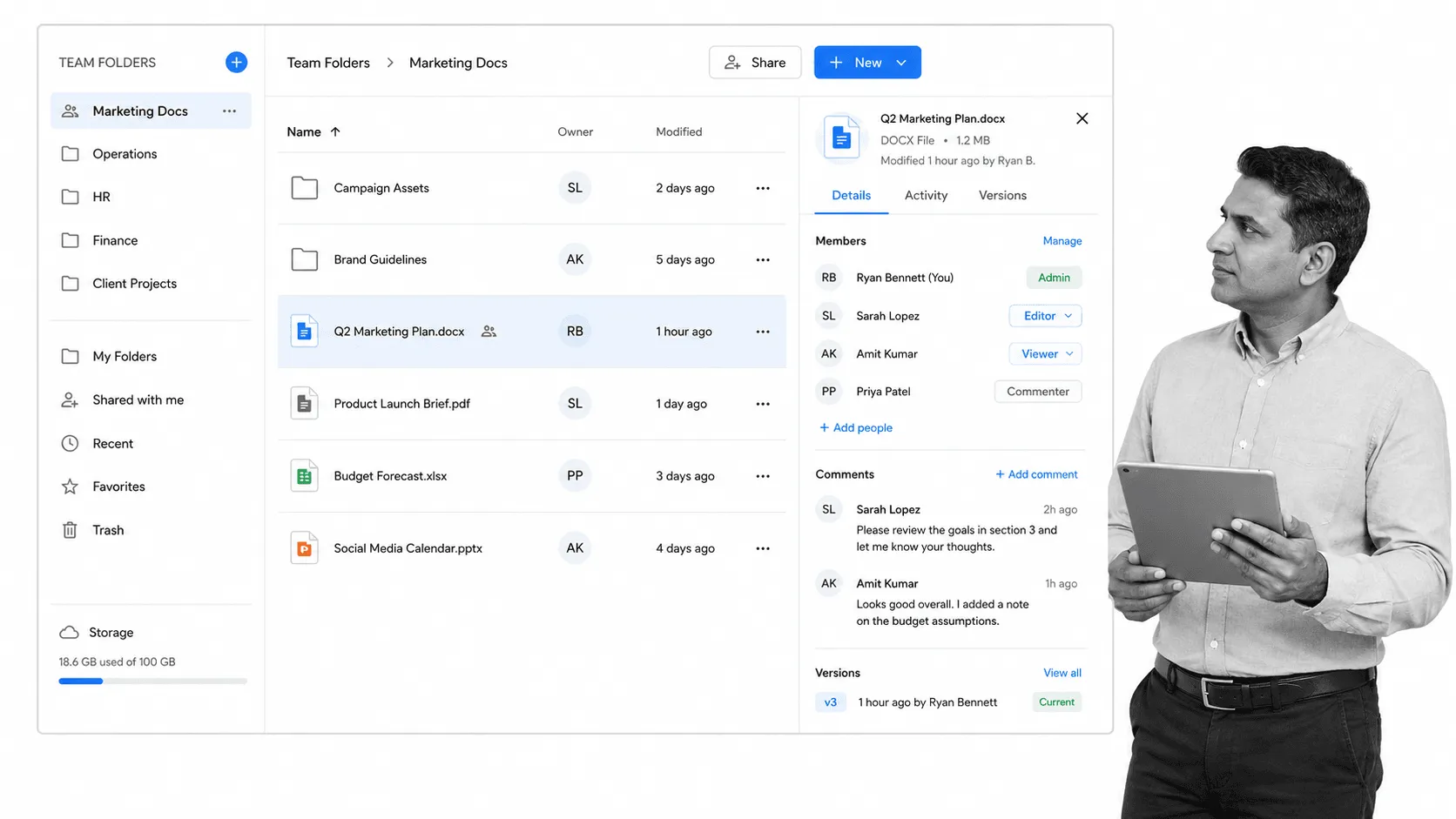Click the Manage members link
This screenshot has height=819, width=1456.
1062,241
